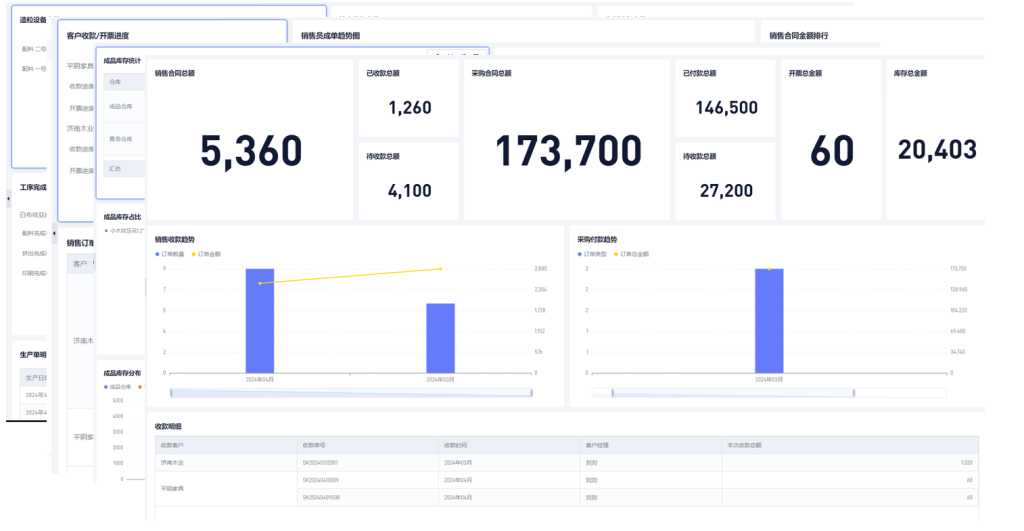
Task: Click the 2024年04月 bar in 销售收款趋势
Action: click(260, 320)
